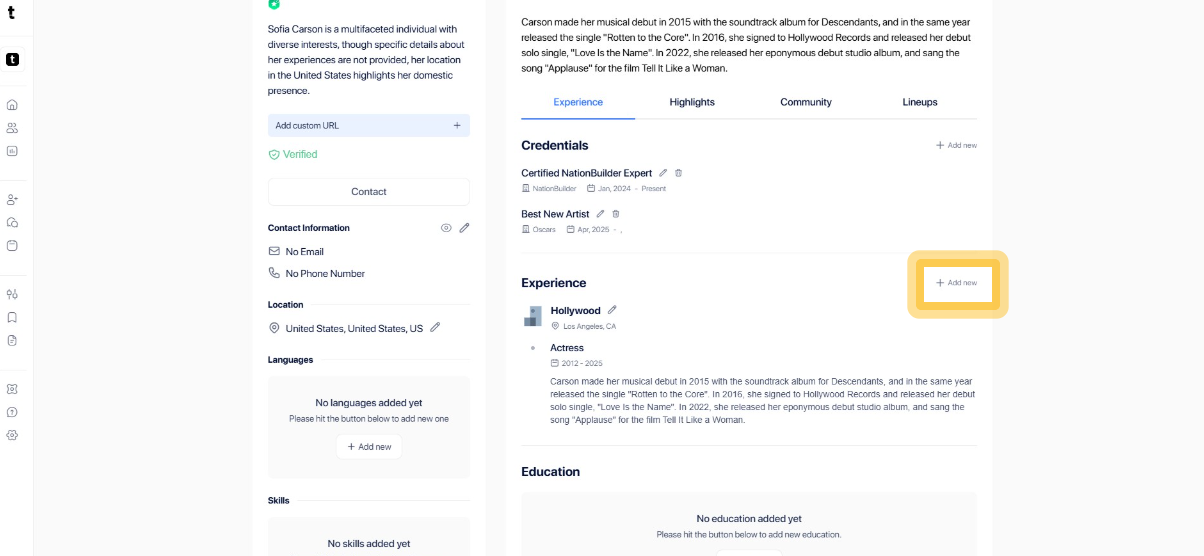The image size is (1204, 556).
Task: Edit contact information pencil icon
Action: (464, 228)
